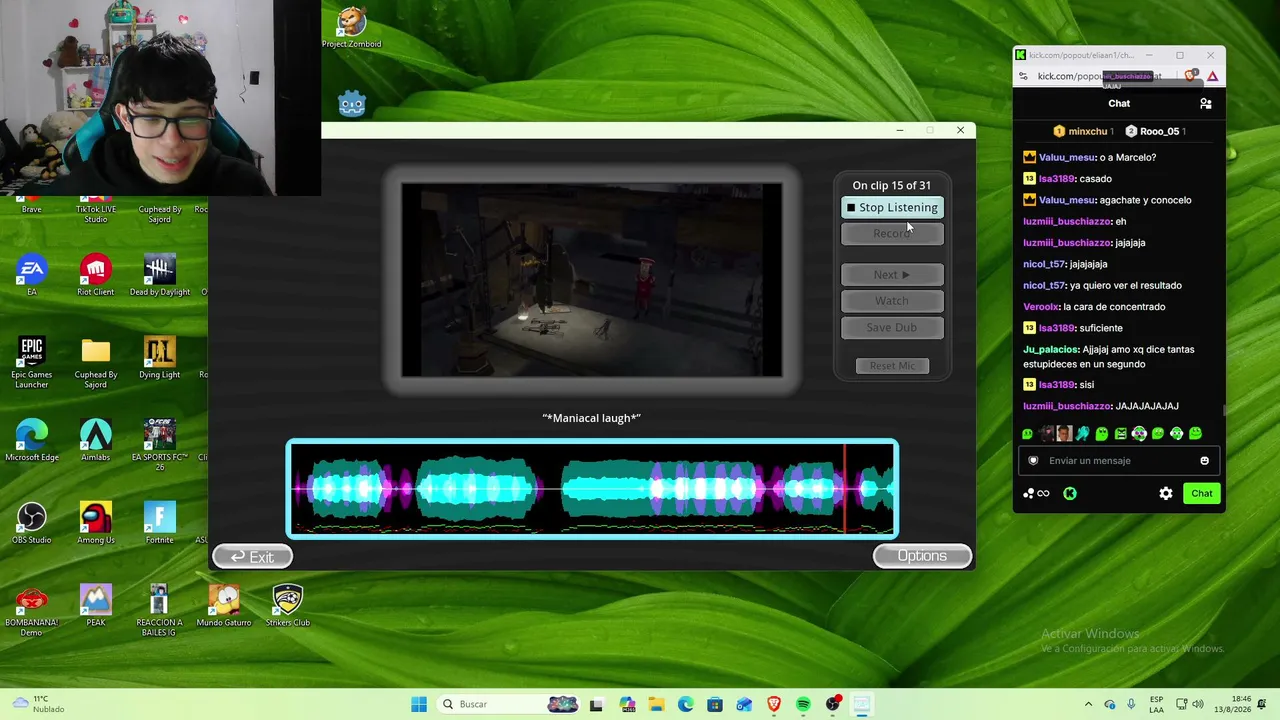
Task: Click the weather widget showing 11°C Nublado
Action: [x=40, y=704]
